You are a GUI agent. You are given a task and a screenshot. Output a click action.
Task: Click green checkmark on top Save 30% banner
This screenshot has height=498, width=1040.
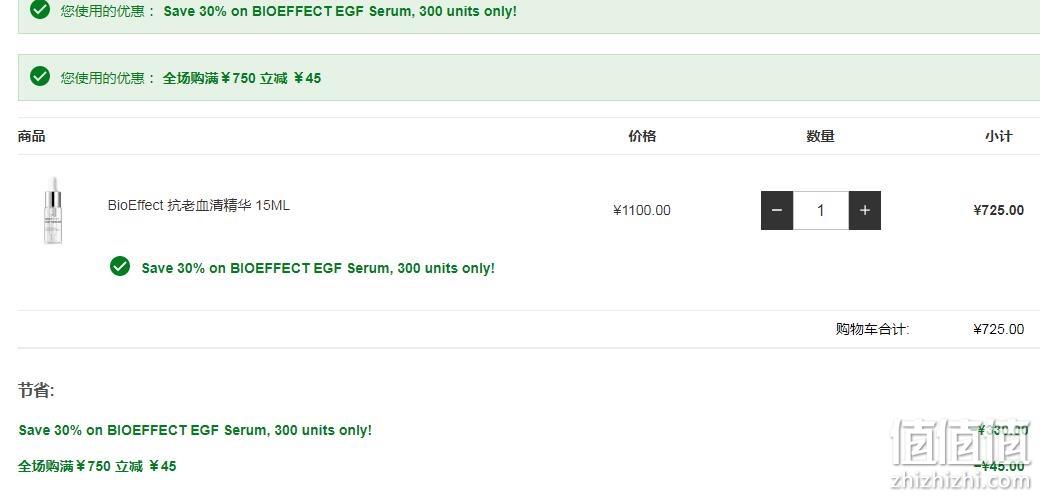[x=40, y=9]
